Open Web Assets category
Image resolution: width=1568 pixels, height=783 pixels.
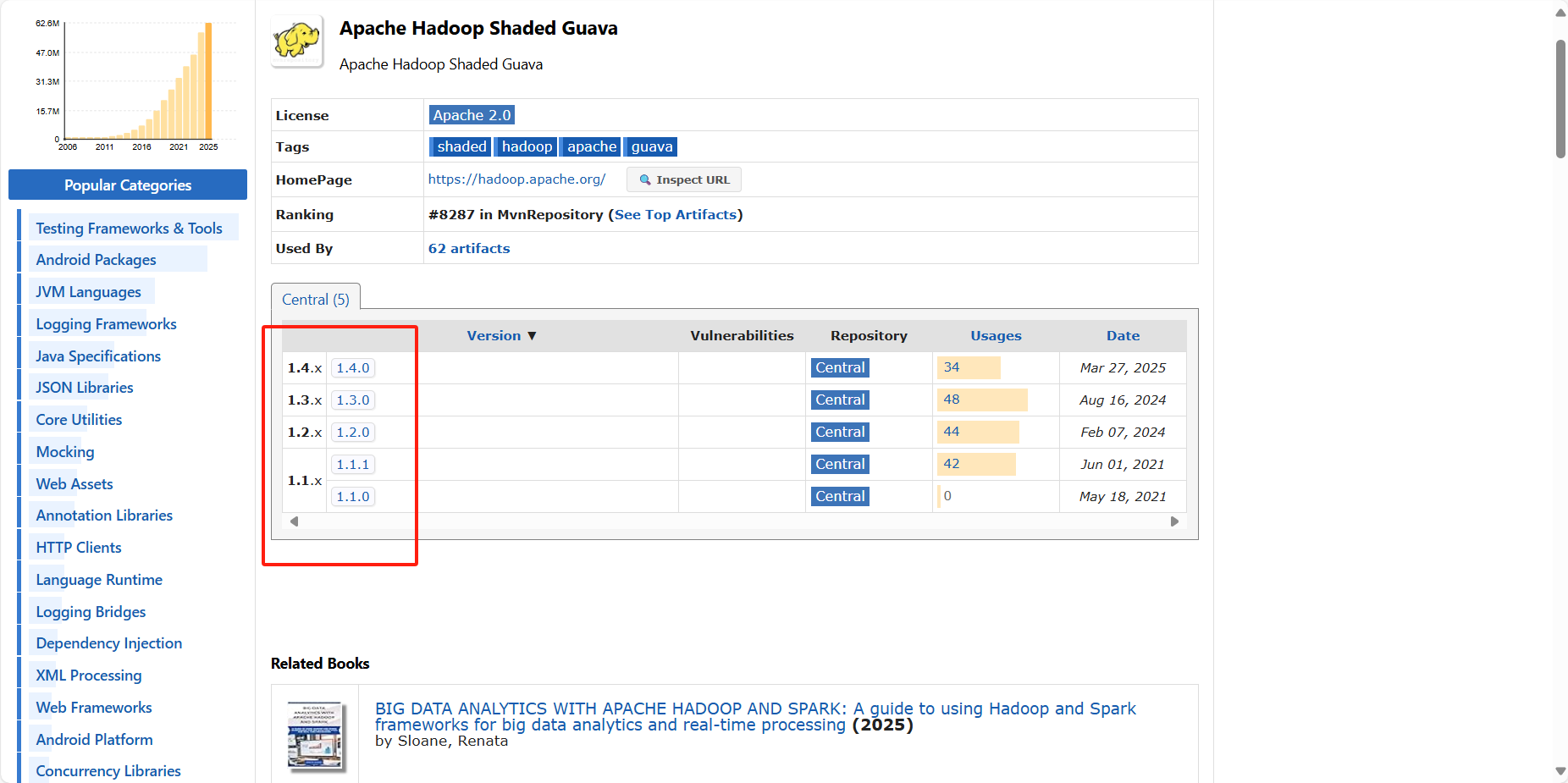pyautogui.click(x=75, y=484)
